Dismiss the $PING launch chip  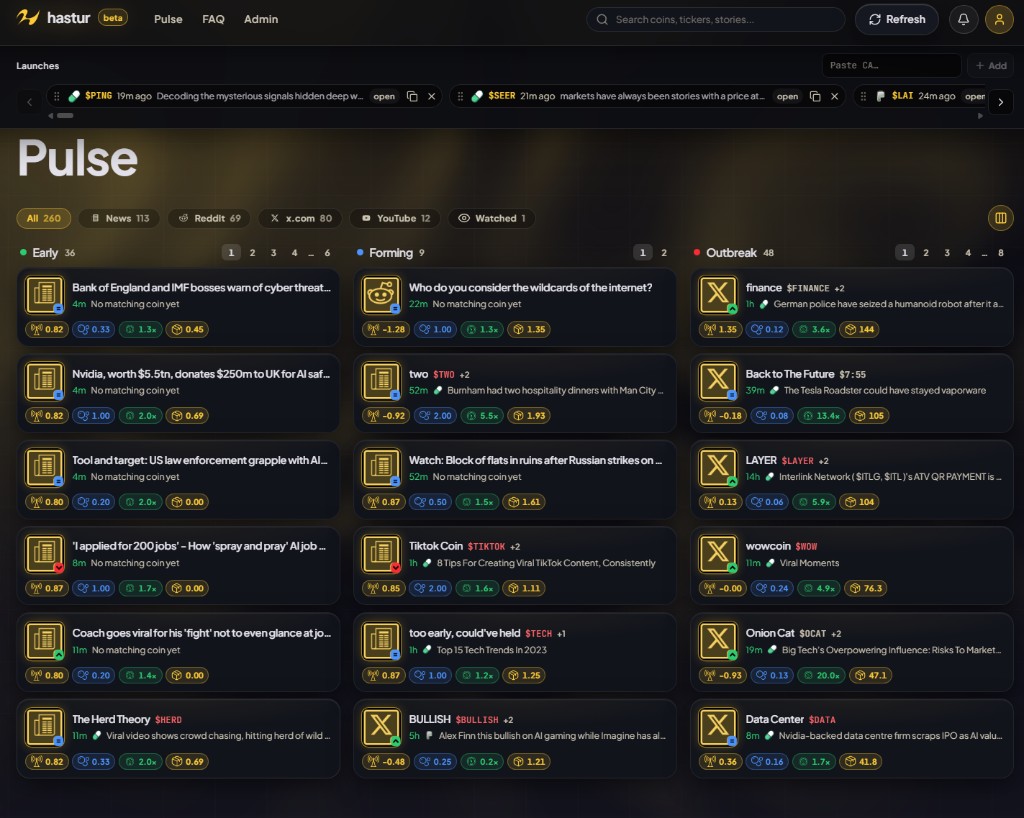tap(432, 96)
